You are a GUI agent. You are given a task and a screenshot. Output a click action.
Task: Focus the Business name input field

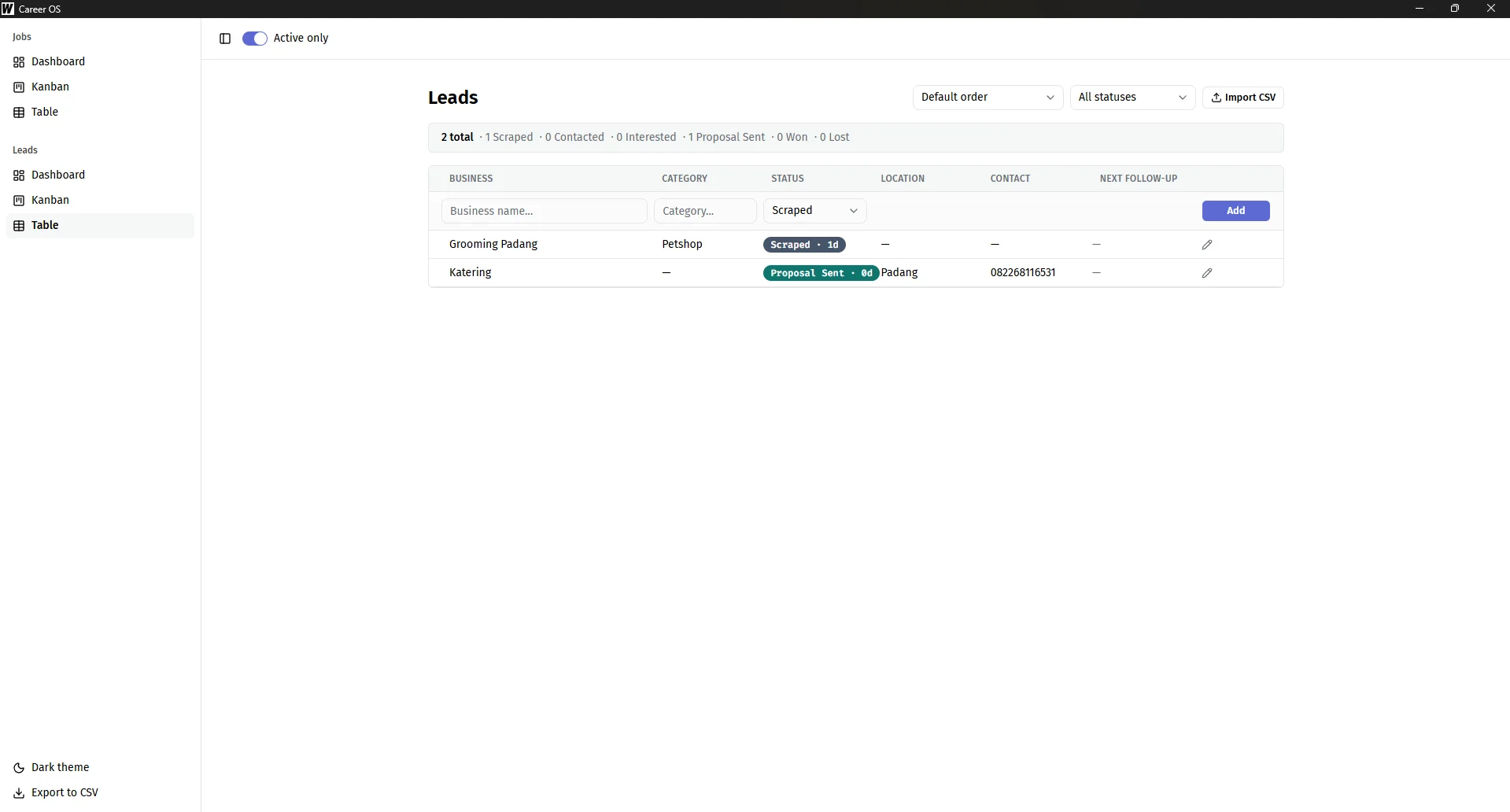pyautogui.click(x=545, y=211)
